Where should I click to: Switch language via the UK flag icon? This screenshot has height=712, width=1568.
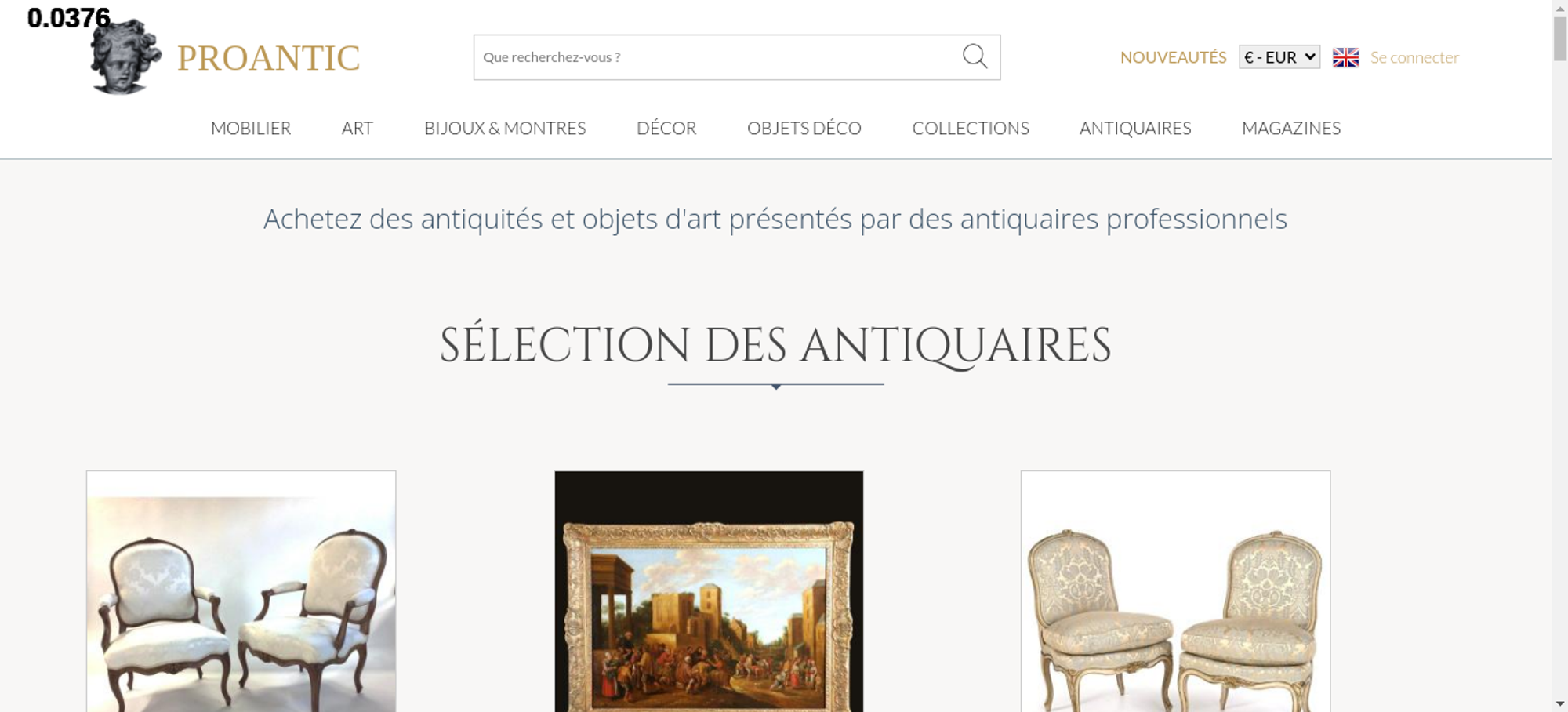1345,57
